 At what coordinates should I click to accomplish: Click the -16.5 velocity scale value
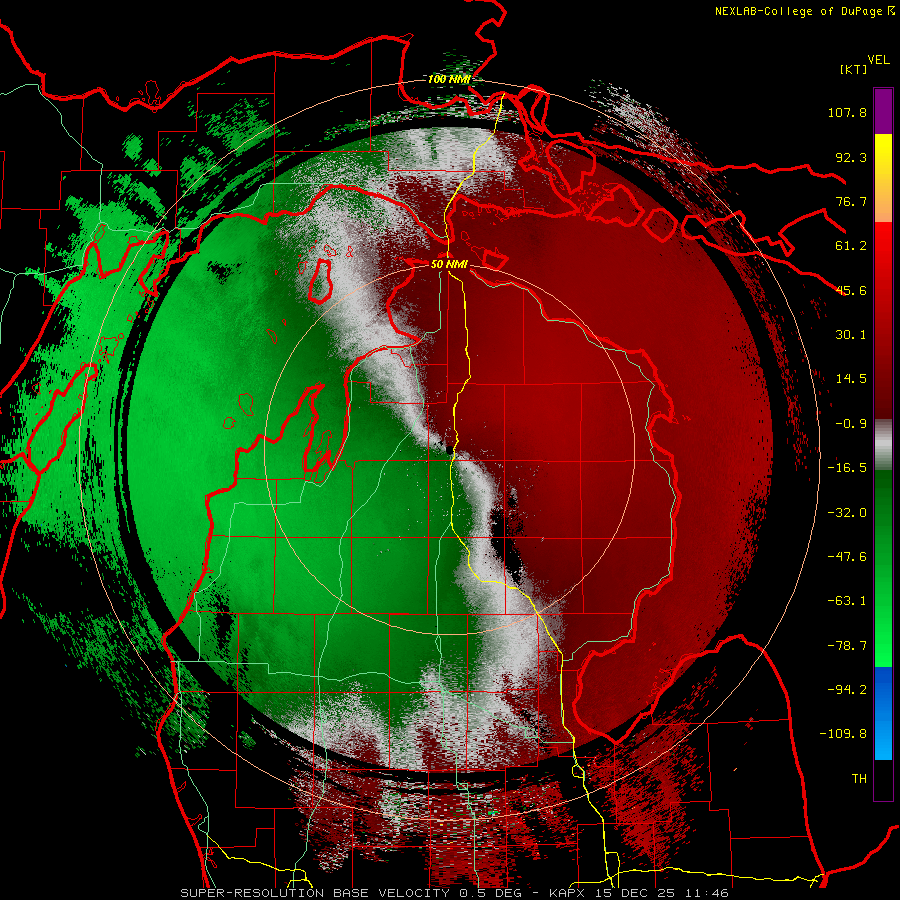[x=847, y=468]
